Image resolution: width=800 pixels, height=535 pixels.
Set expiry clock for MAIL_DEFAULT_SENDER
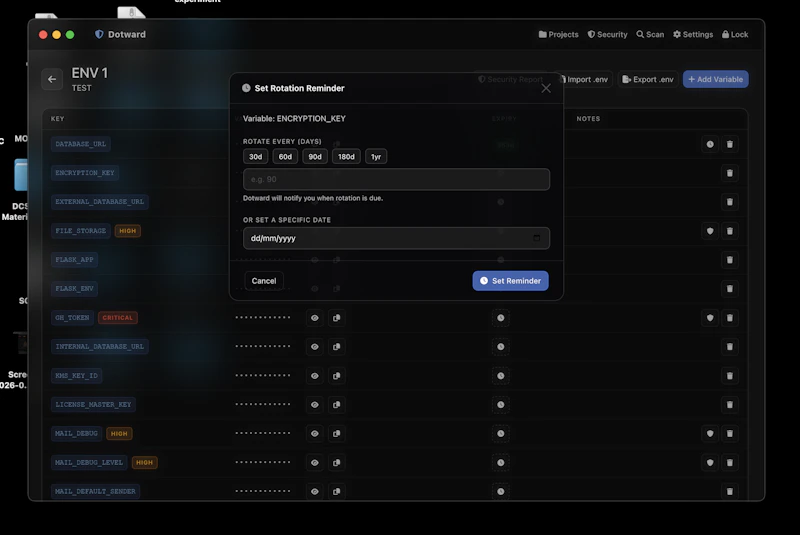click(501, 492)
